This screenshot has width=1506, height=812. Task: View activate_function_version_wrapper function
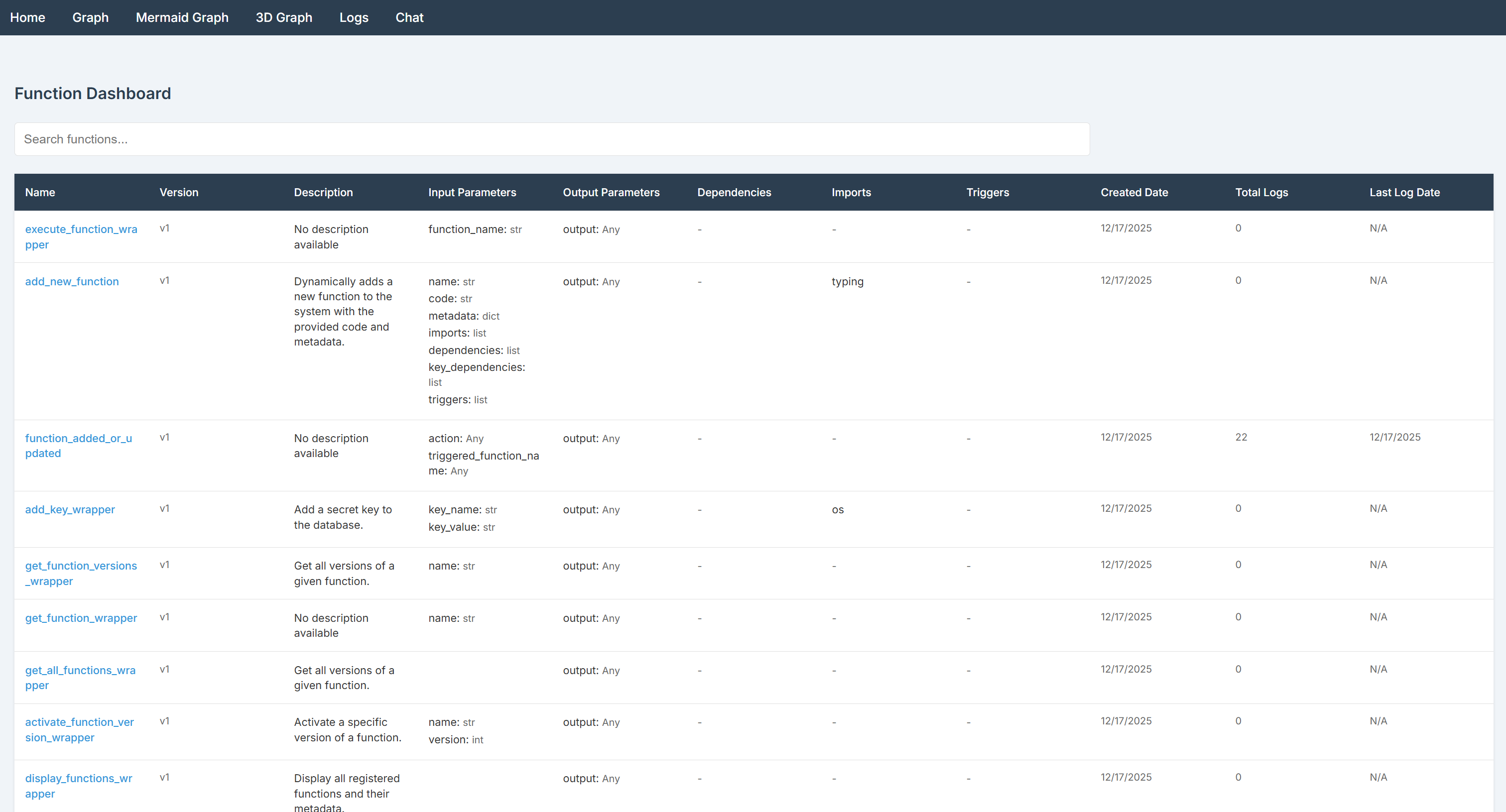coord(80,729)
